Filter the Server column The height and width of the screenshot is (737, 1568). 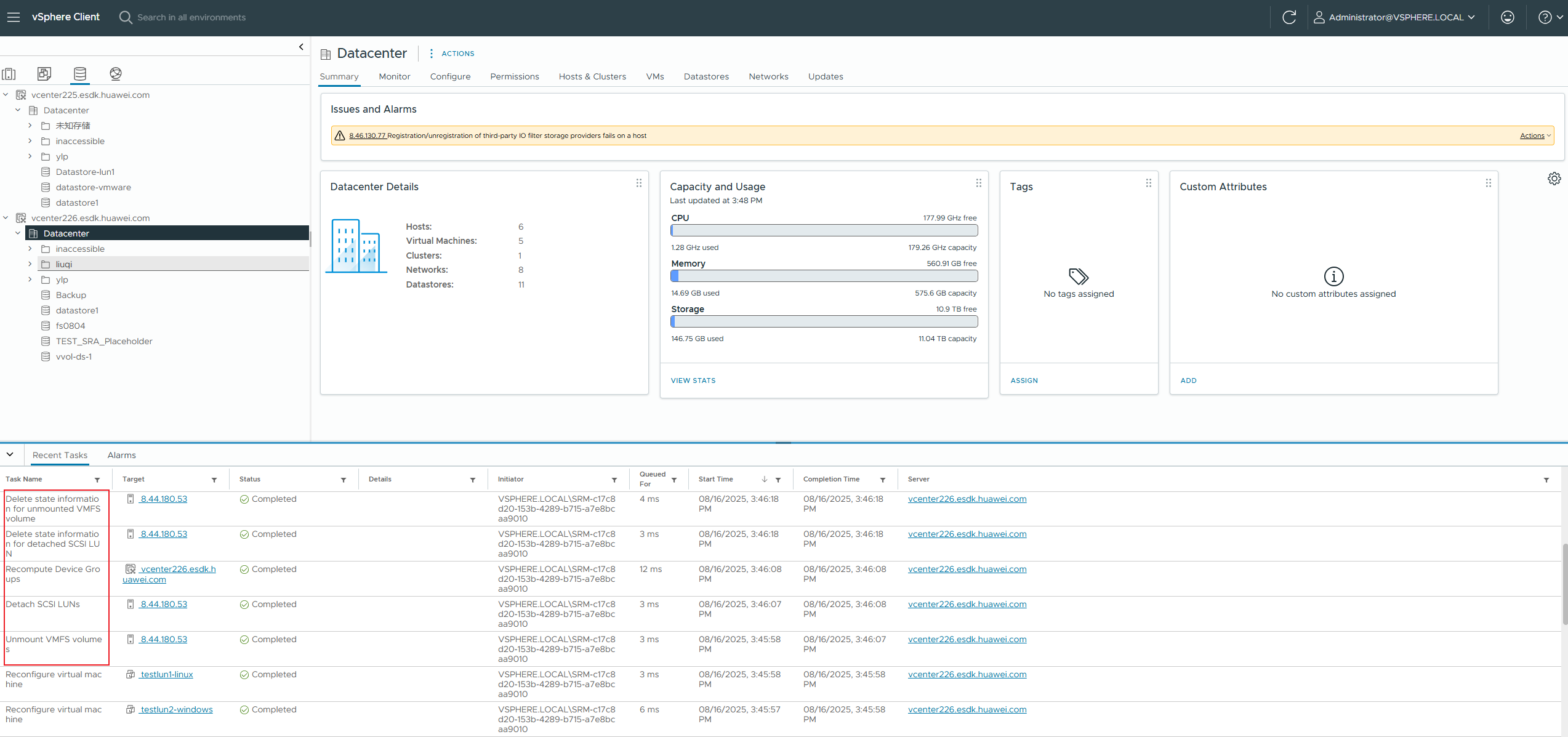1546,480
